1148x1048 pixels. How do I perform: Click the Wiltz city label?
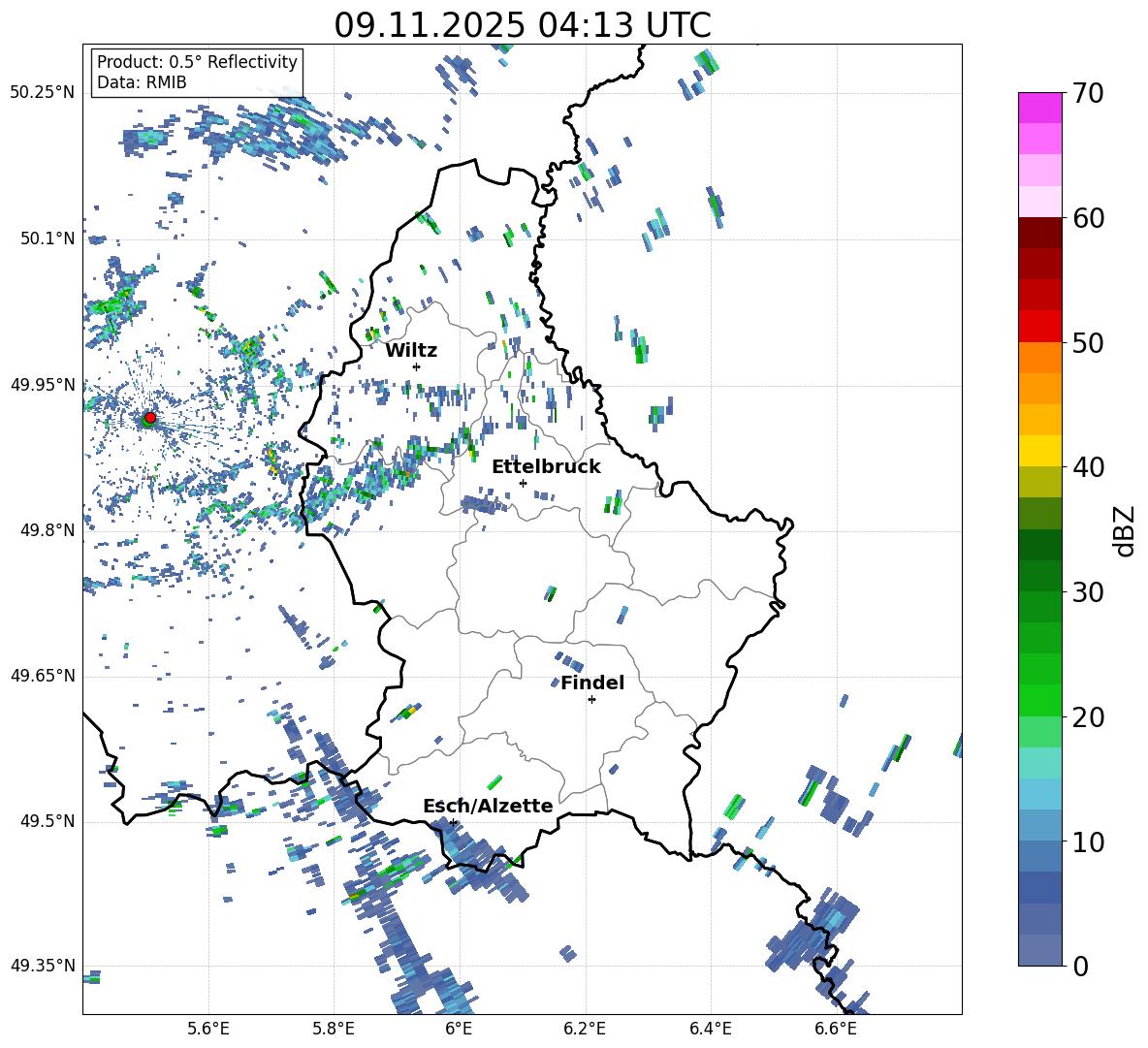411,351
